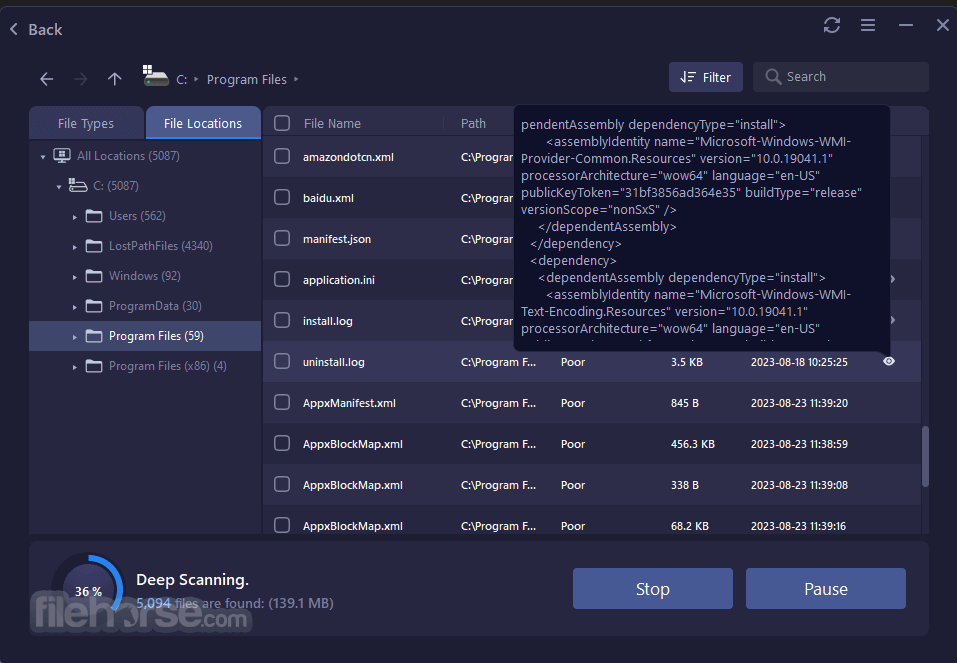957x663 pixels.
Task: Click the 2023-08-18 10:25:25 date cell
Action: (x=799, y=362)
